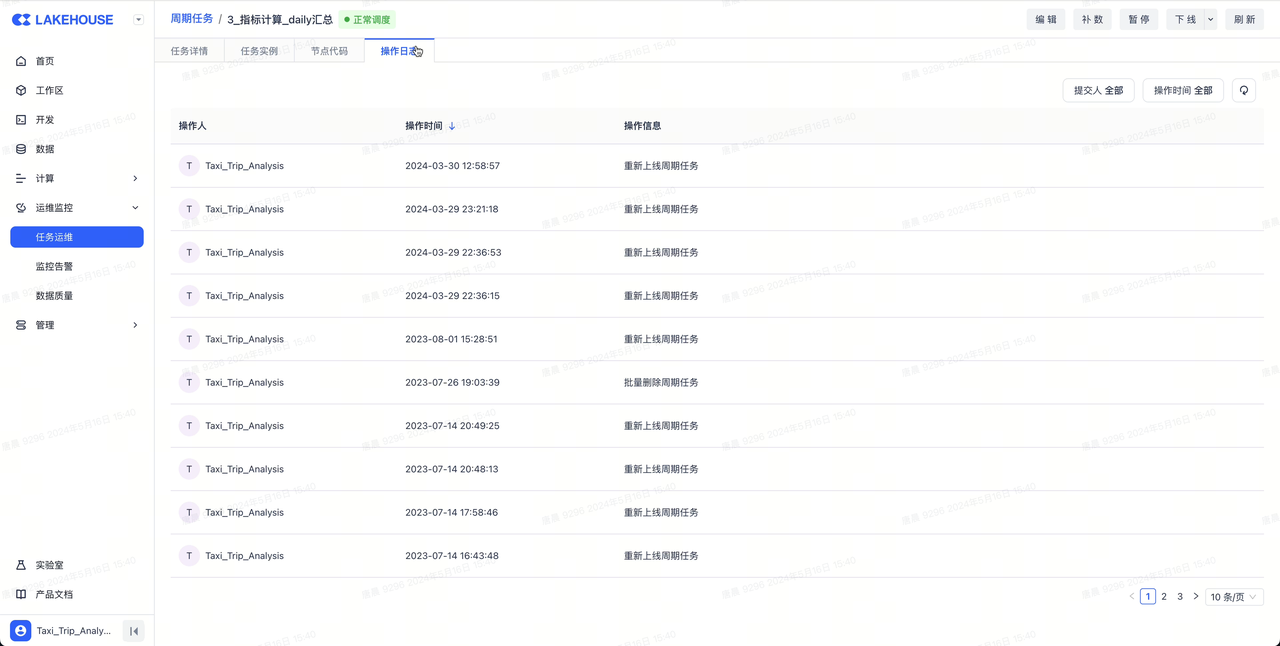This screenshot has height=646, width=1280.
Task: Open the workspace cube icon
Action: click(21, 90)
